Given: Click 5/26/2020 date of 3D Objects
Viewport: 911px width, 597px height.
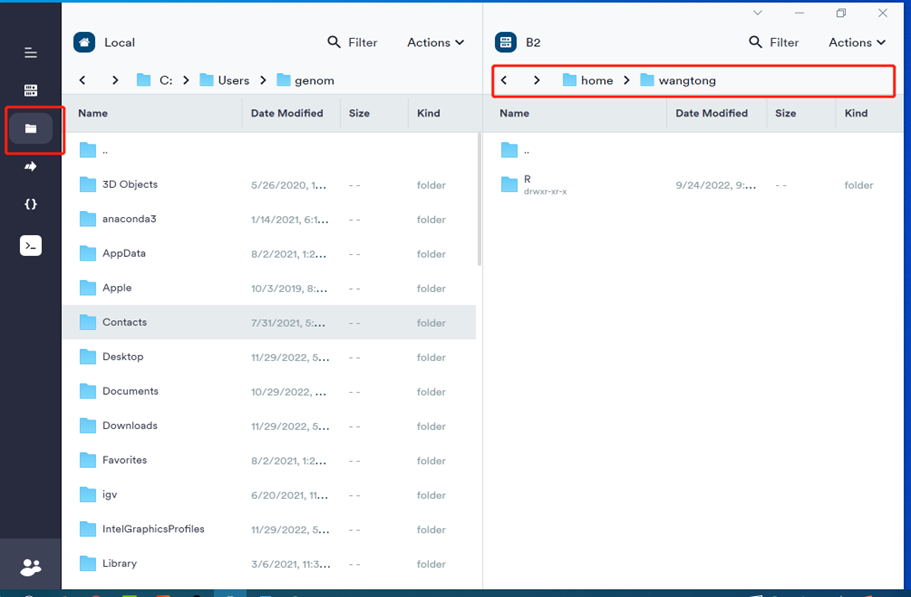Looking at the screenshot, I should [289, 185].
